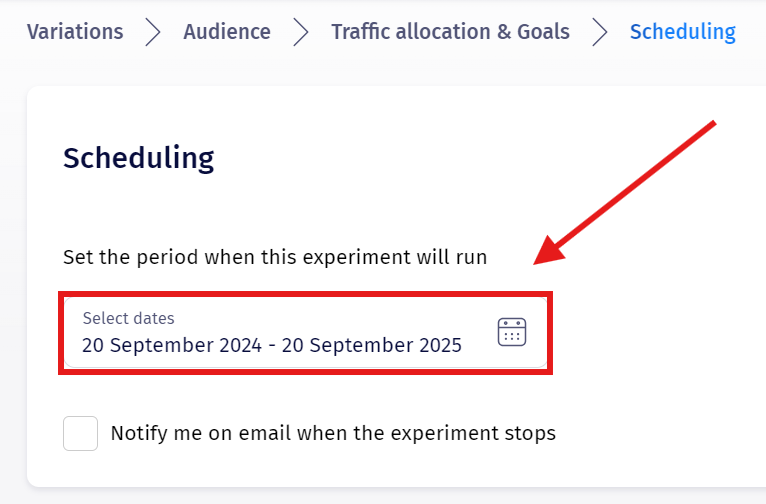Click the word 'Traffic' in the breadcrumb
766x504 pixels.
364,32
